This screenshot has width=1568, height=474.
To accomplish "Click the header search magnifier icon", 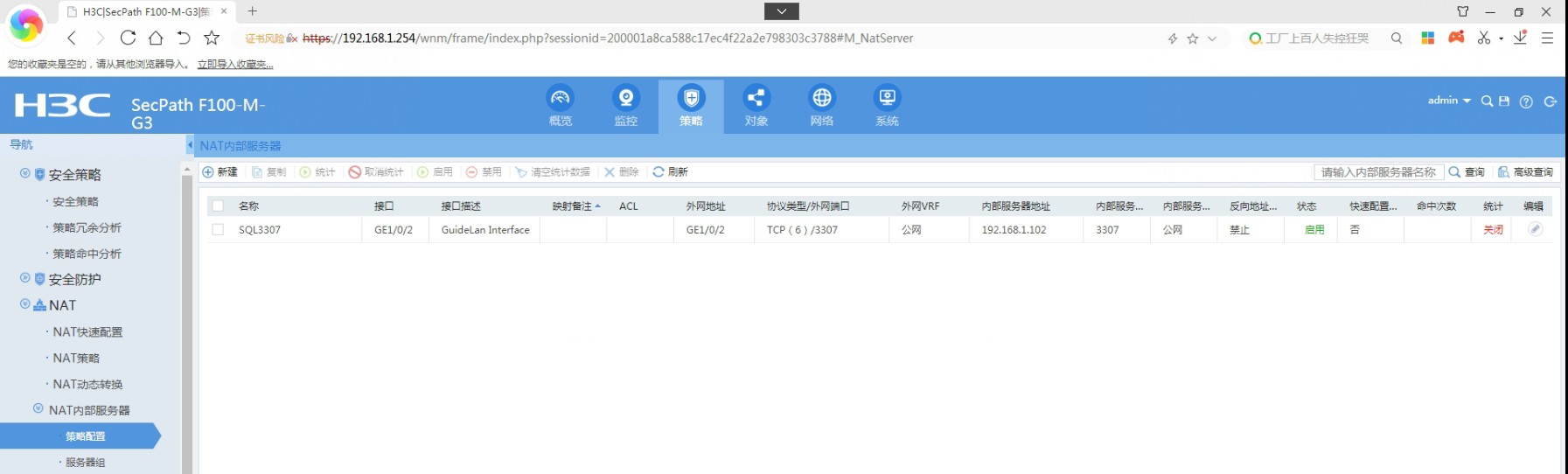I will (1487, 101).
